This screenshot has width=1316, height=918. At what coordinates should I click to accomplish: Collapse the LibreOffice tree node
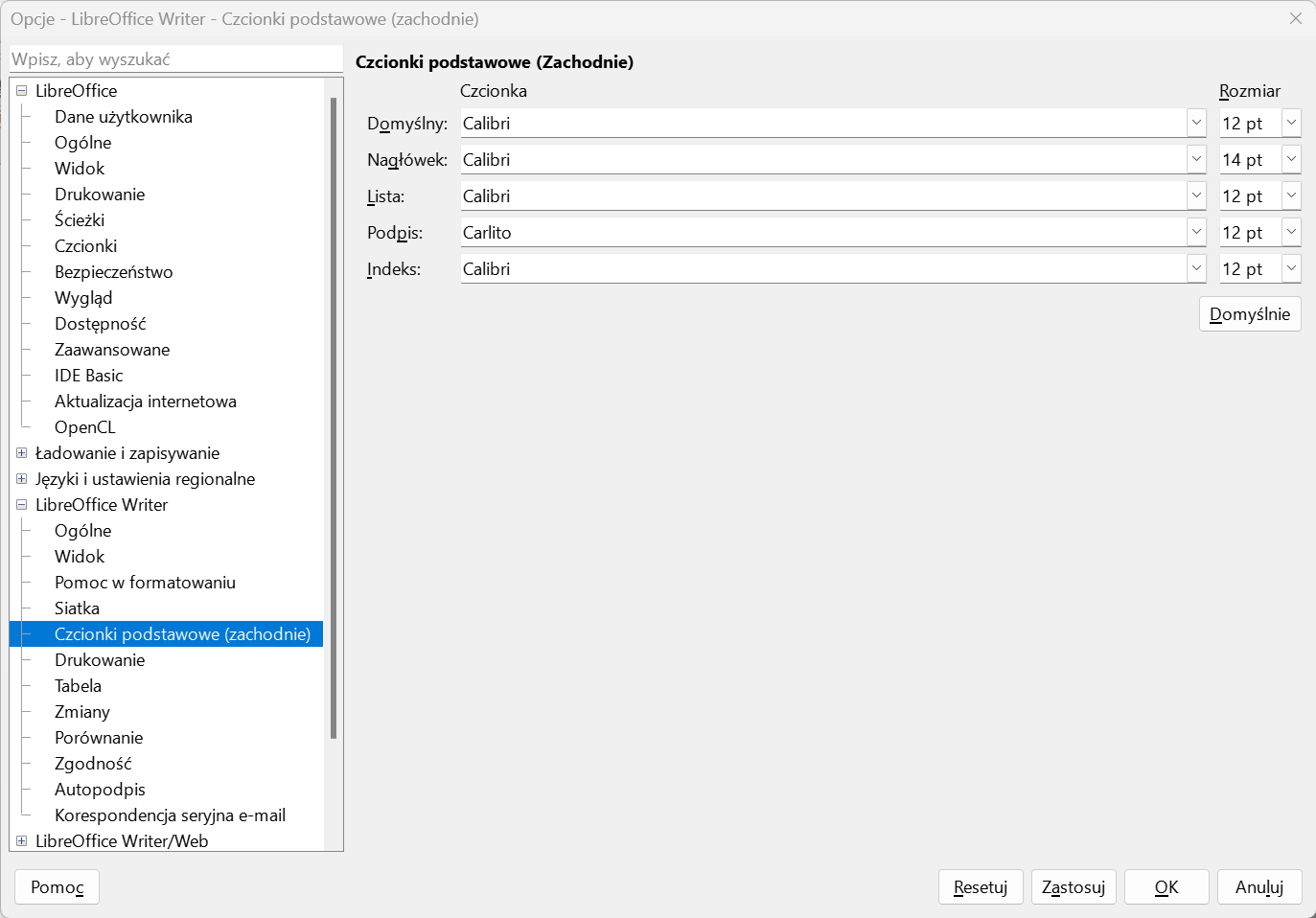21,91
